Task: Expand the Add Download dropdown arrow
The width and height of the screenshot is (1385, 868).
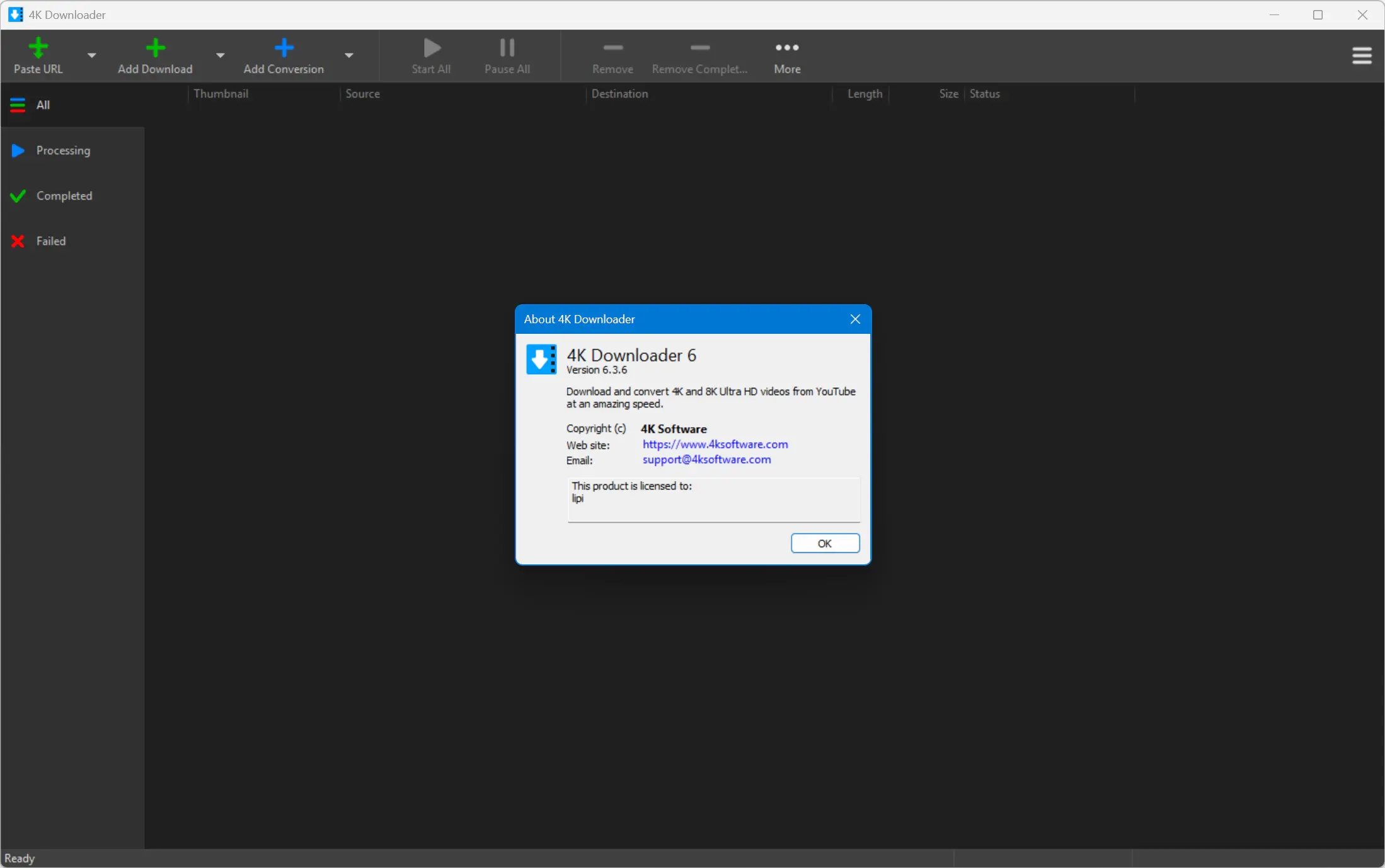Action: coord(220,55)
